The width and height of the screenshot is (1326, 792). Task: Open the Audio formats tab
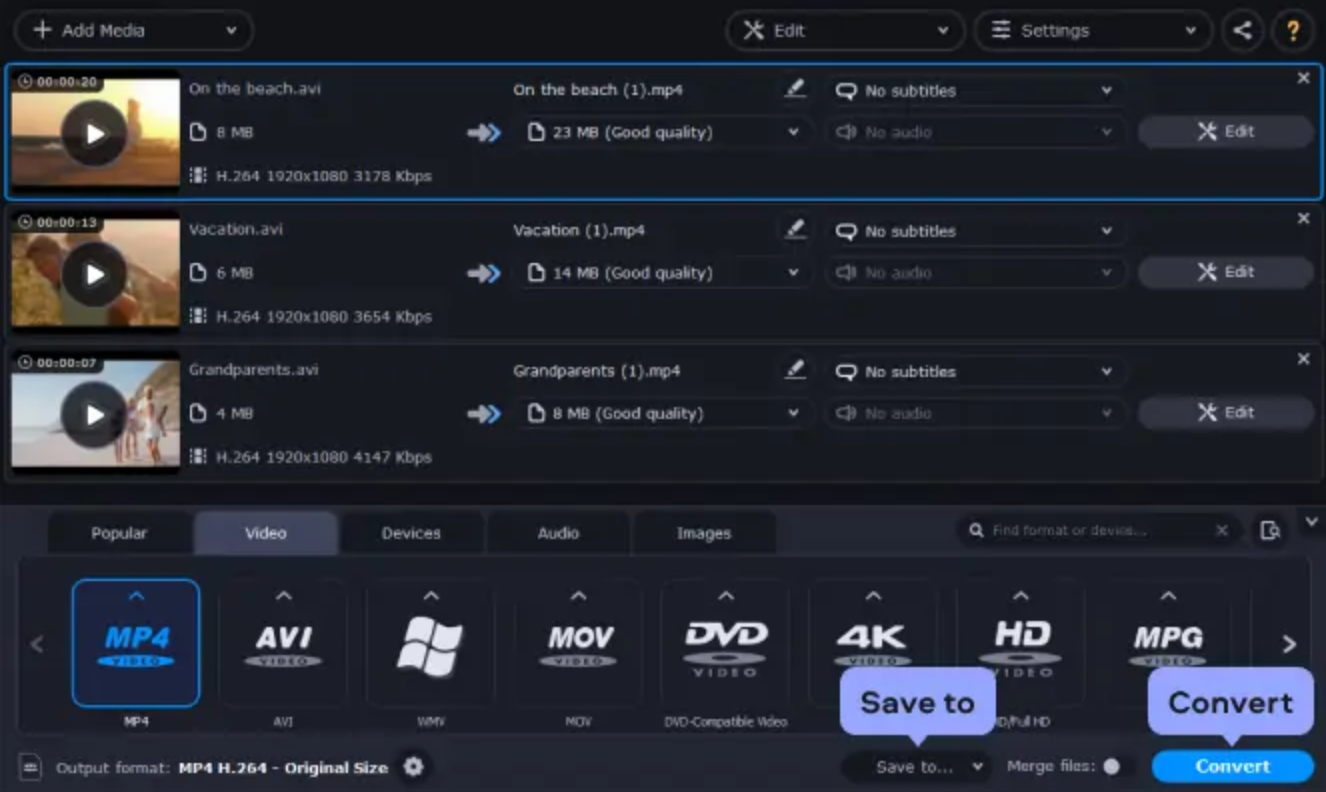click(x=557, y=532)
